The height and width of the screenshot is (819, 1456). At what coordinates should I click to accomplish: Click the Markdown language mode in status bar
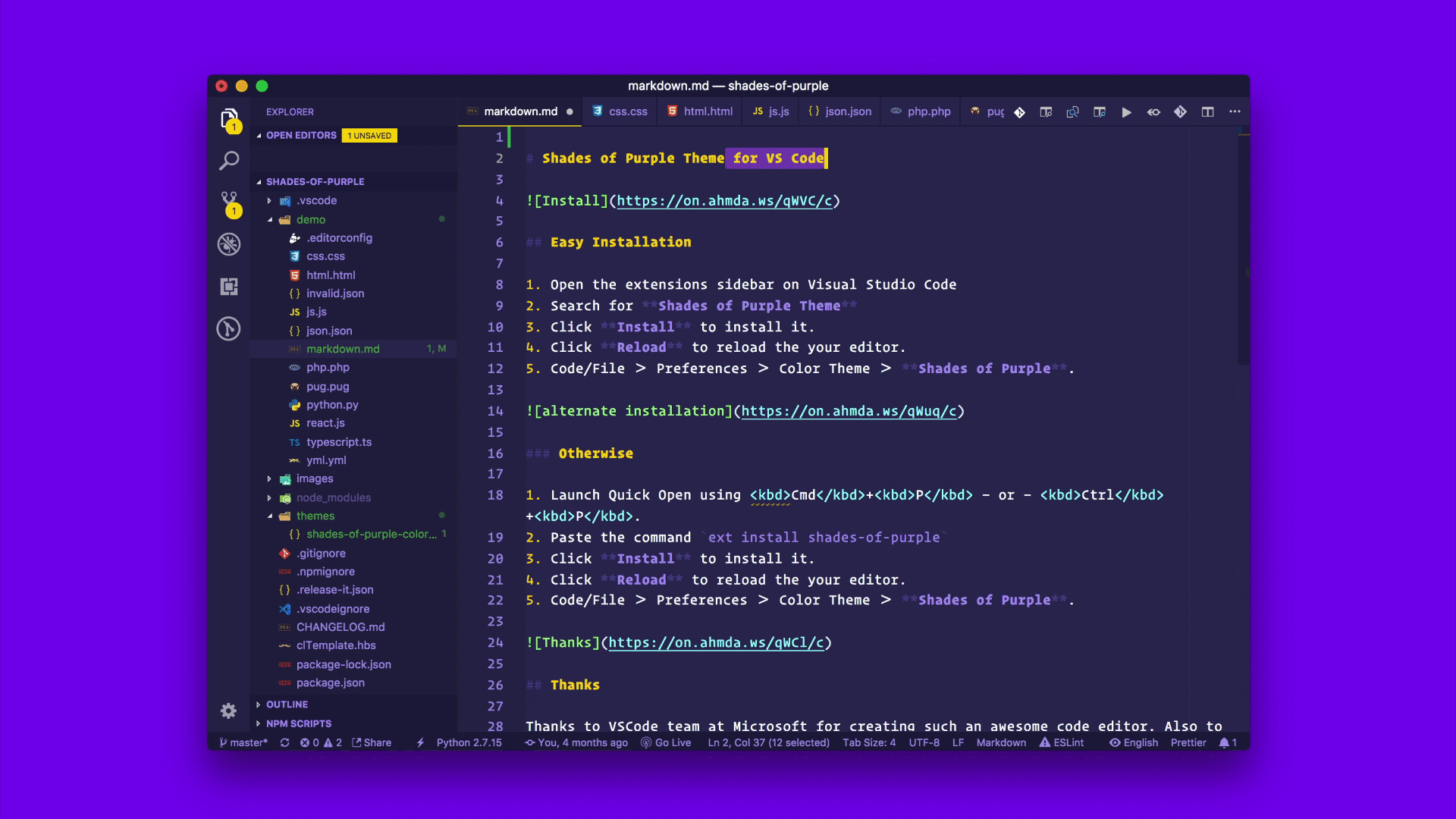click(1000, 742)
